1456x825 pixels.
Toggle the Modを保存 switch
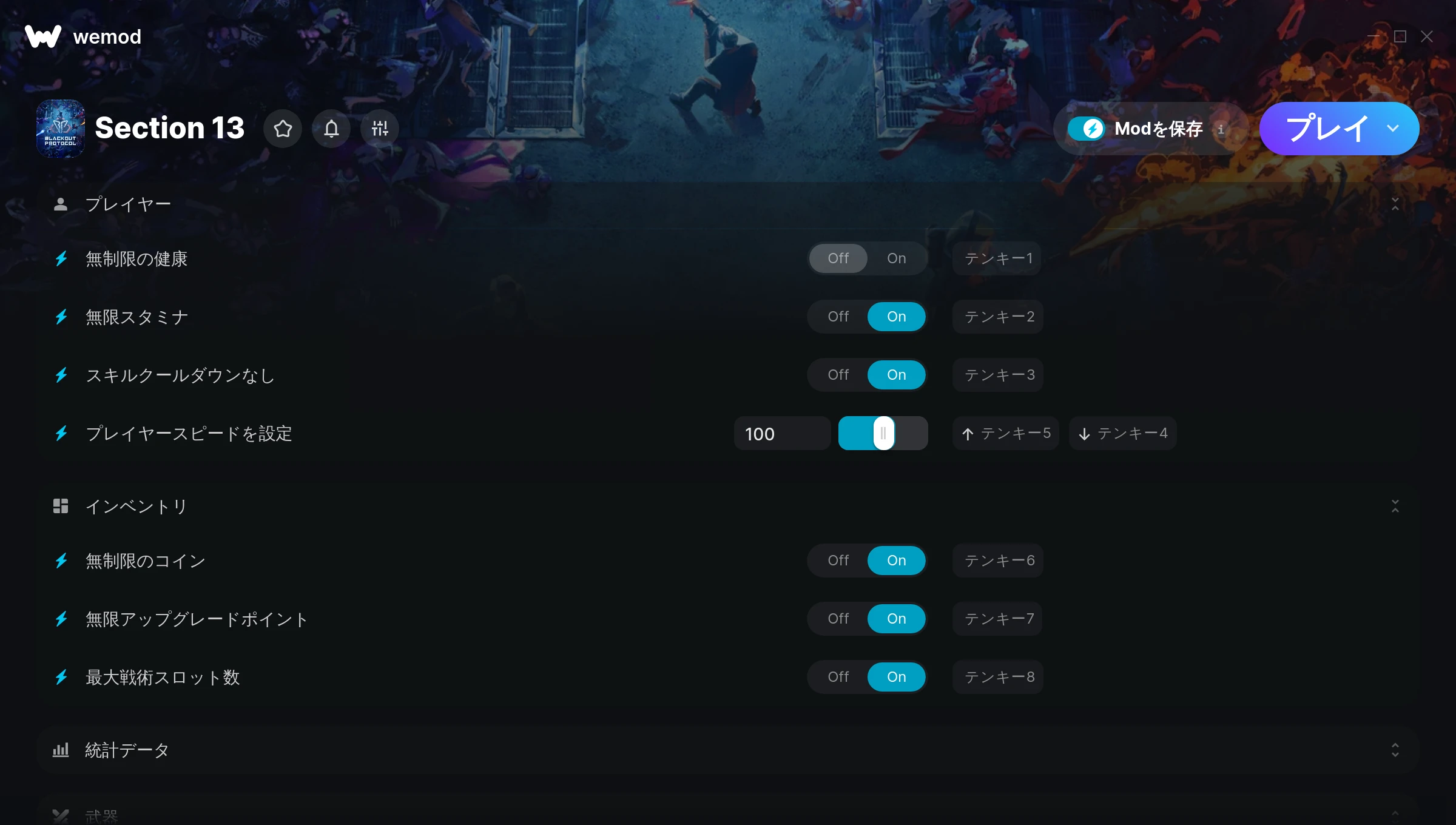click(x=1086, y=129)
